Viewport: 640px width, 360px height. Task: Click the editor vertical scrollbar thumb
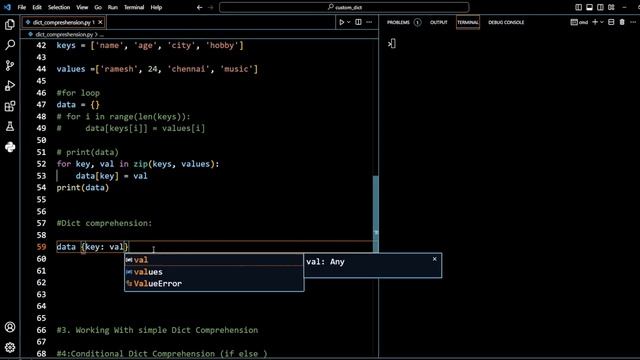(x=376, y=214)
